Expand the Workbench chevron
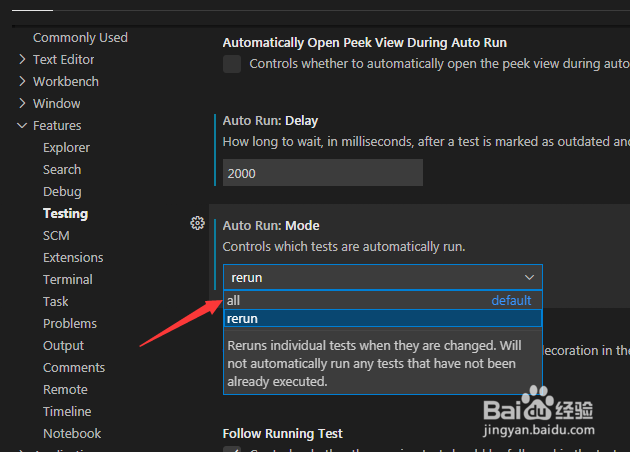The height and width of the screenshot is (452, 630). click(22, 82)
